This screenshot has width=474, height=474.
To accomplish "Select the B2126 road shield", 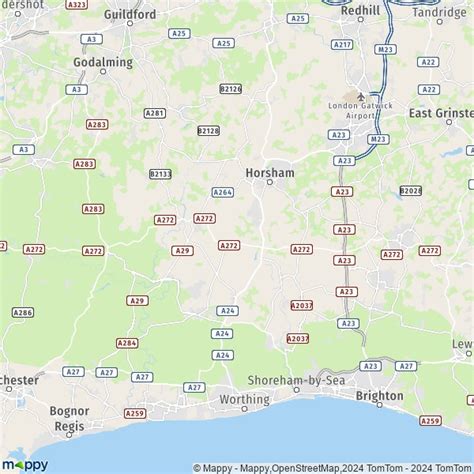I will 231,89.
